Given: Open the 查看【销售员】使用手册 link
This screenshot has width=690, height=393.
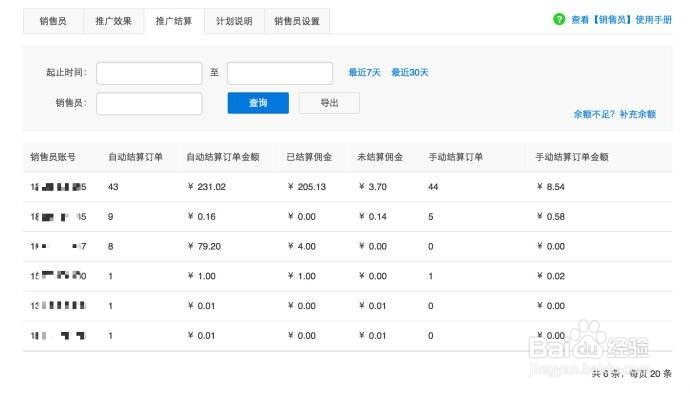Looking at the screenshot, I should click(x=621, y=20).
